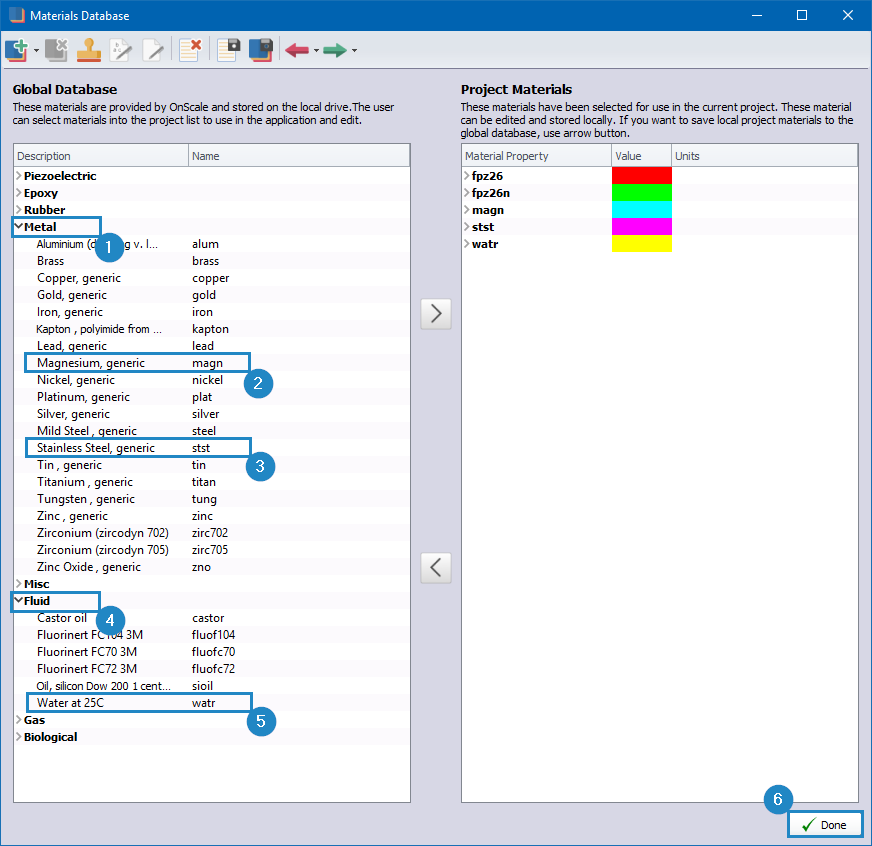This screenshot has width=872, height=846.
Task: Click the Units column header
Action: [765, 156]
